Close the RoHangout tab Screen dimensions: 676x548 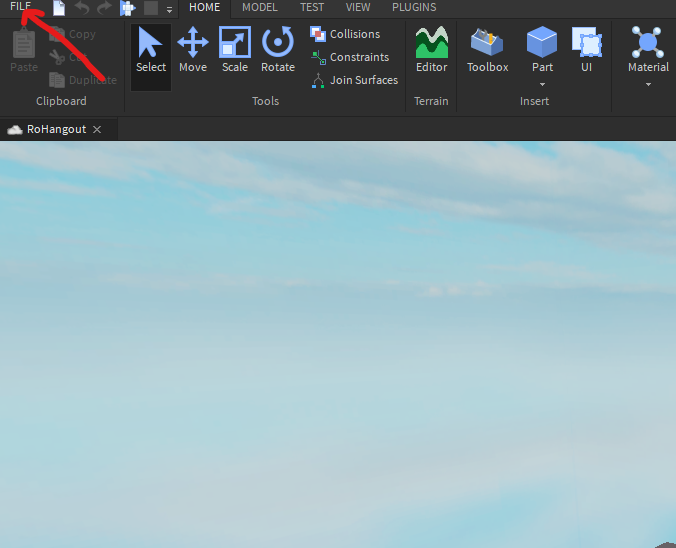tap(97, 129)
